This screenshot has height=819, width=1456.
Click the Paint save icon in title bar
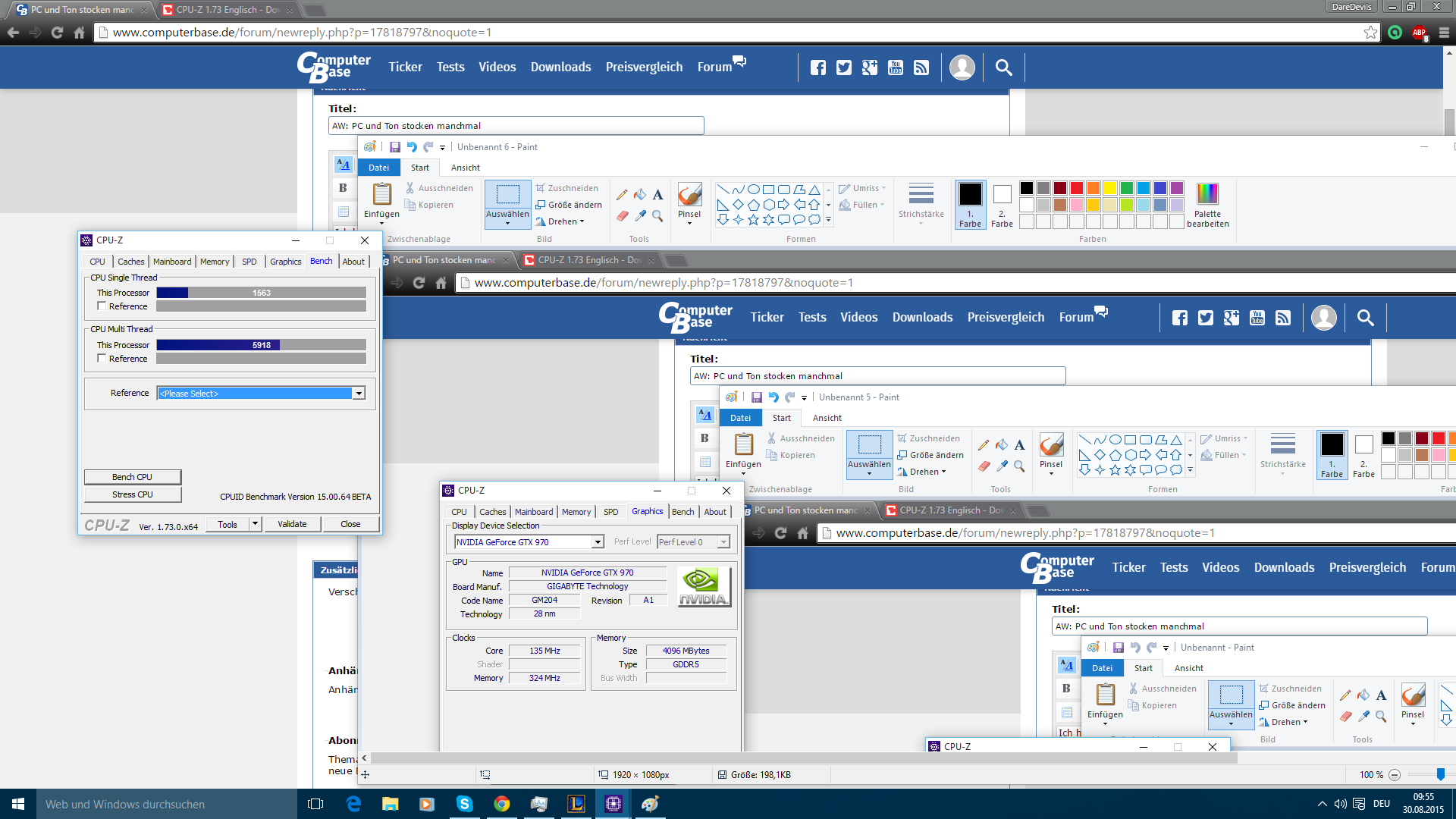point(394,147)
